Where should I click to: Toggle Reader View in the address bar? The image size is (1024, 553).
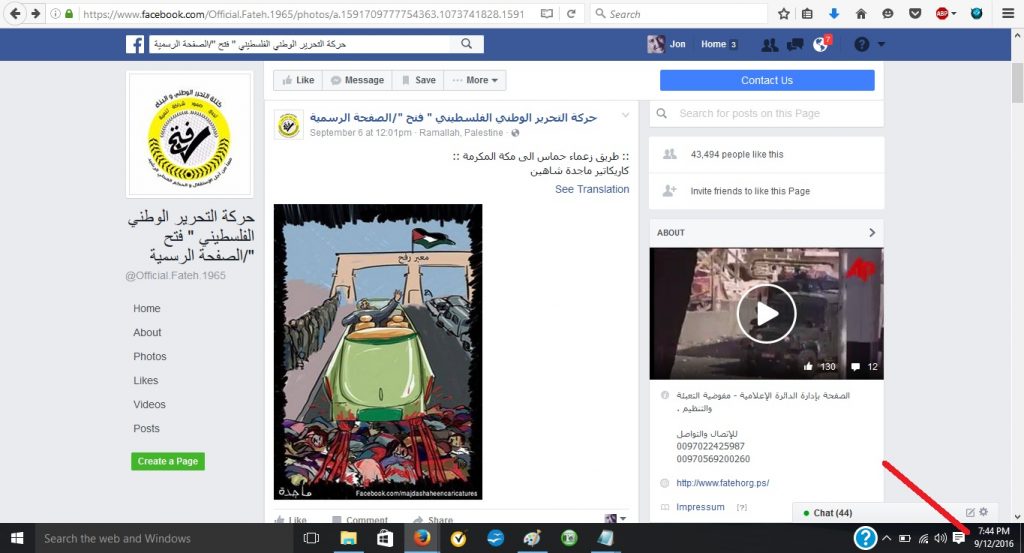click(x=547, y=14)
